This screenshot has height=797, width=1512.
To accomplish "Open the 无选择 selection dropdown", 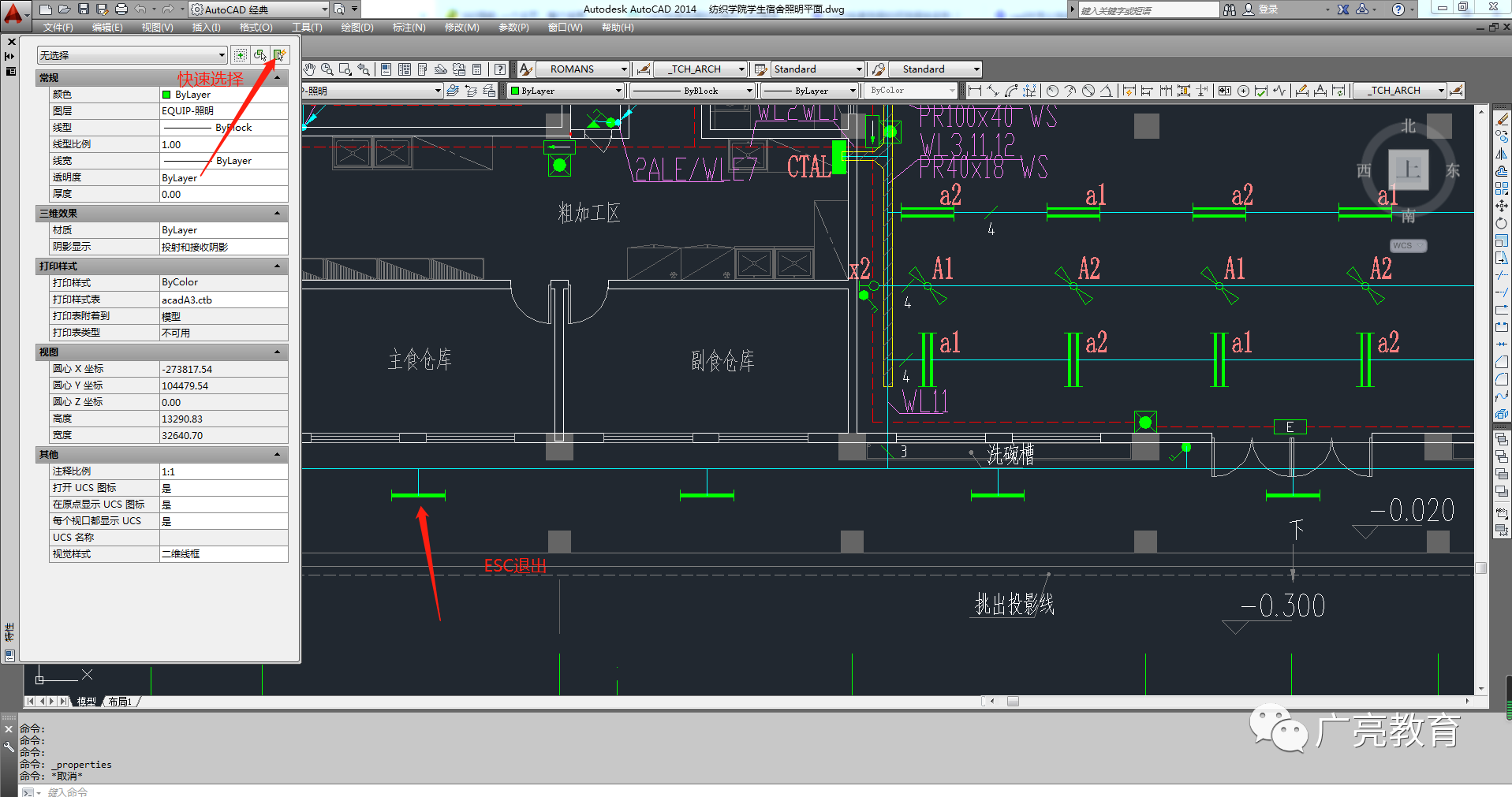I will (133, 55).
